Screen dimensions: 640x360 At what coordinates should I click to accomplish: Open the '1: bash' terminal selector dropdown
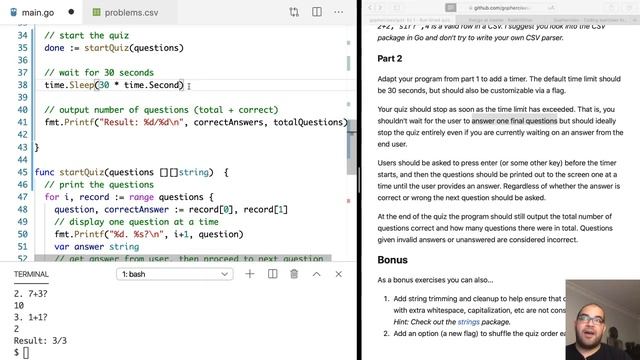tap(175, 274)
